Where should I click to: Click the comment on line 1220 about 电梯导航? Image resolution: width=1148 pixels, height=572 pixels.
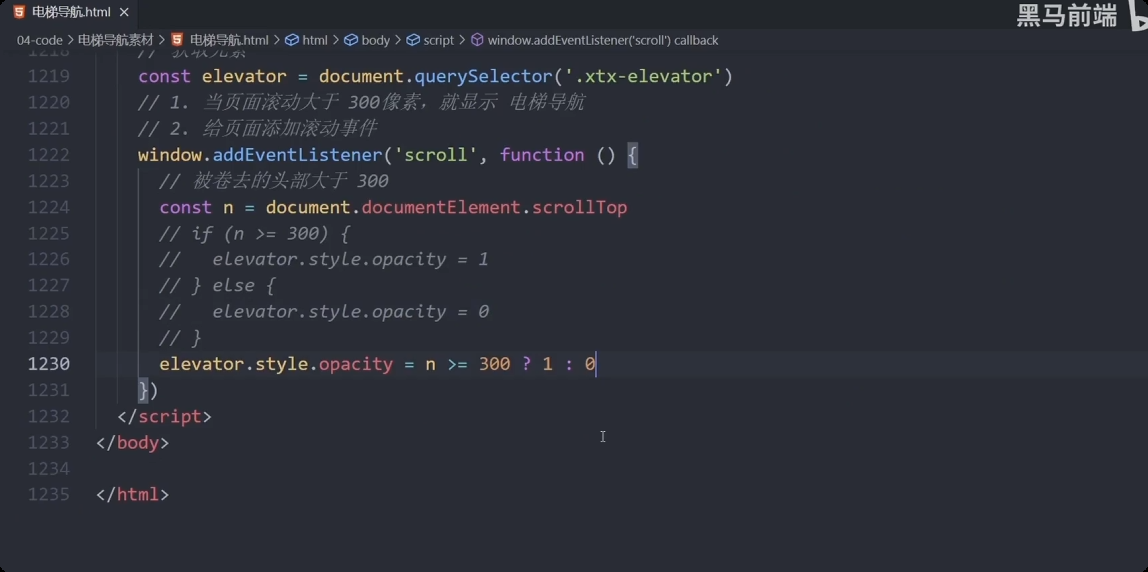(x=362, y=103)
